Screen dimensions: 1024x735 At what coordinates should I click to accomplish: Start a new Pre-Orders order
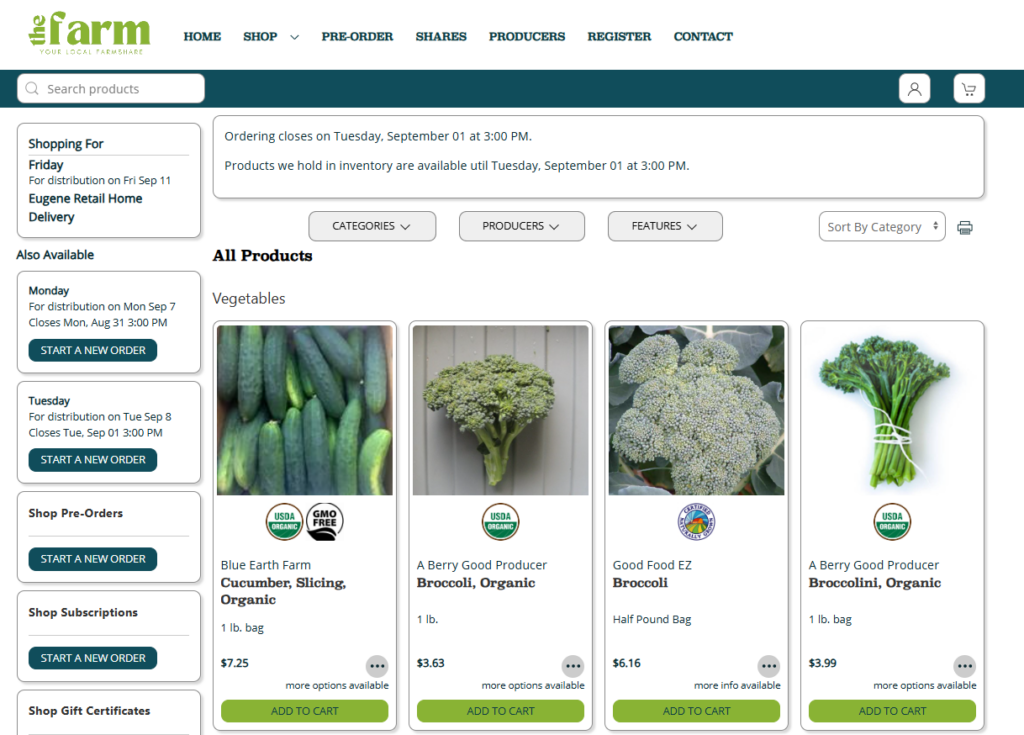point(93,559)
